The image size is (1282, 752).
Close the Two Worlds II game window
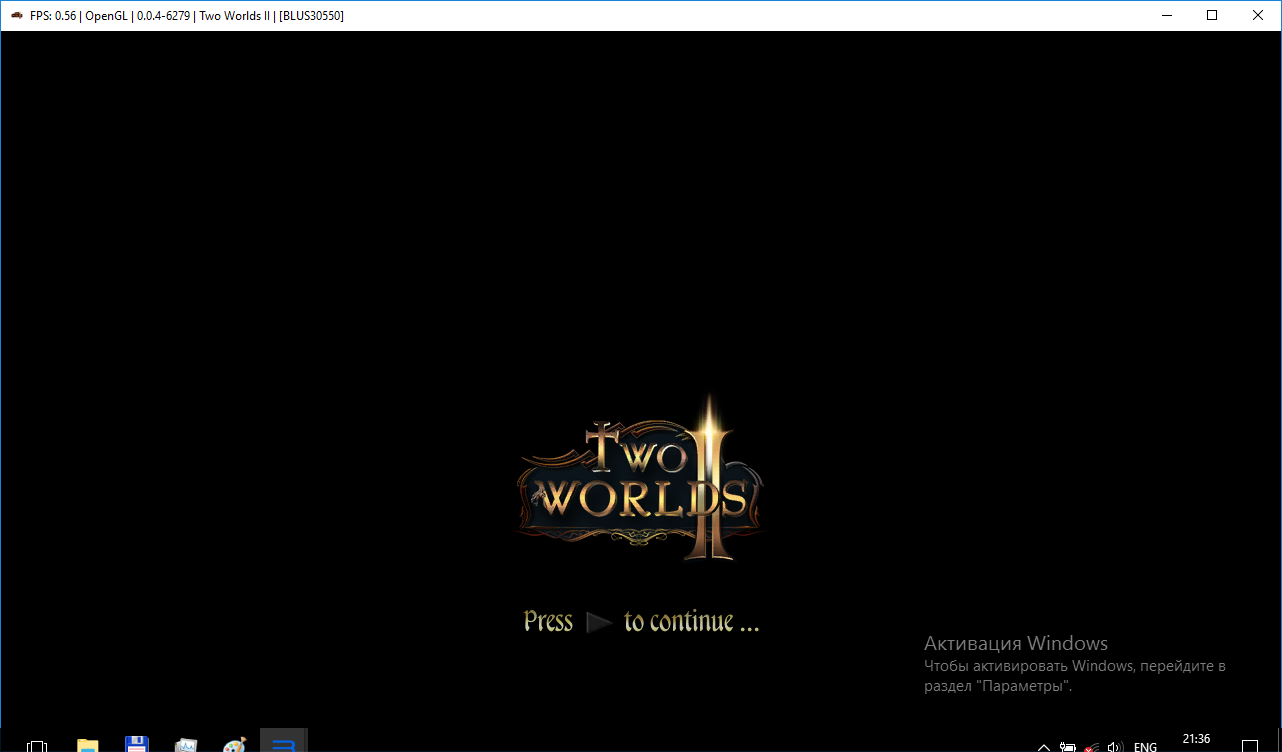(x=1258, y=15)
